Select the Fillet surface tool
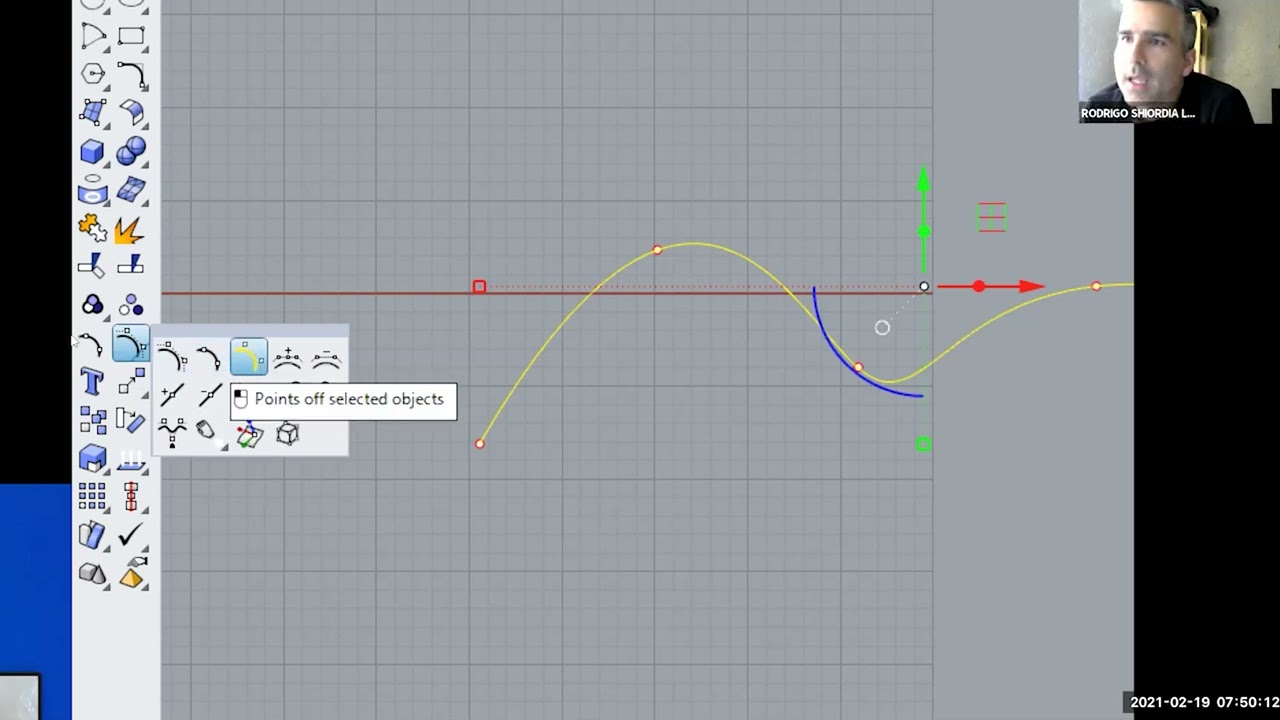Screen dimensions: 1280x720 coord(131,112)
